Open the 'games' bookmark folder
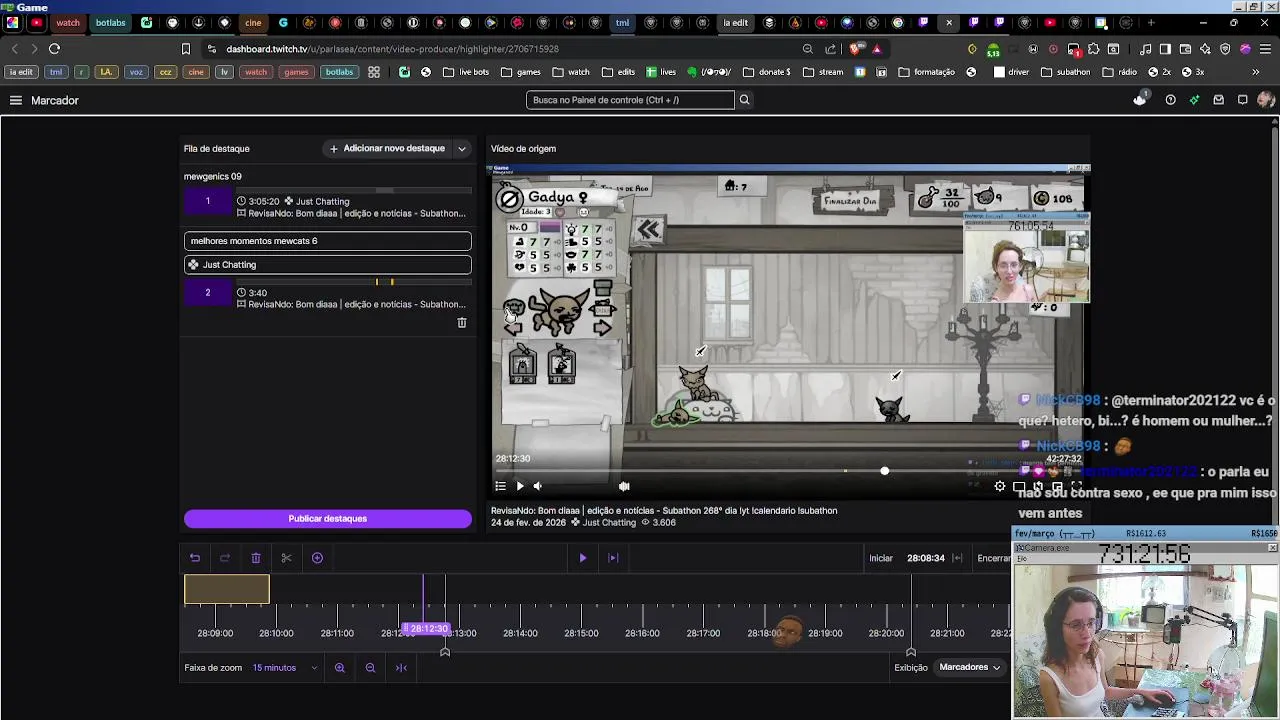1280x720 pixels. pyautogui.click(x=521, y=72)
